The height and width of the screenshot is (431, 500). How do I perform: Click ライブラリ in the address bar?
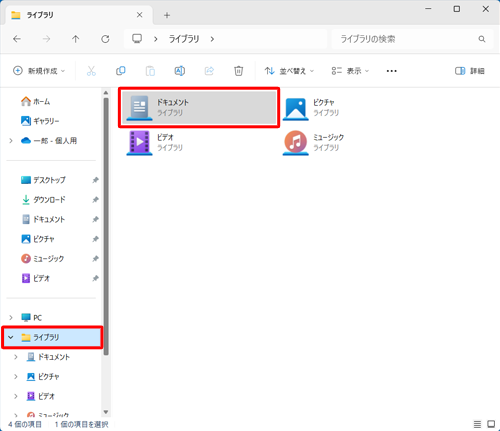(x=184, y=39)
